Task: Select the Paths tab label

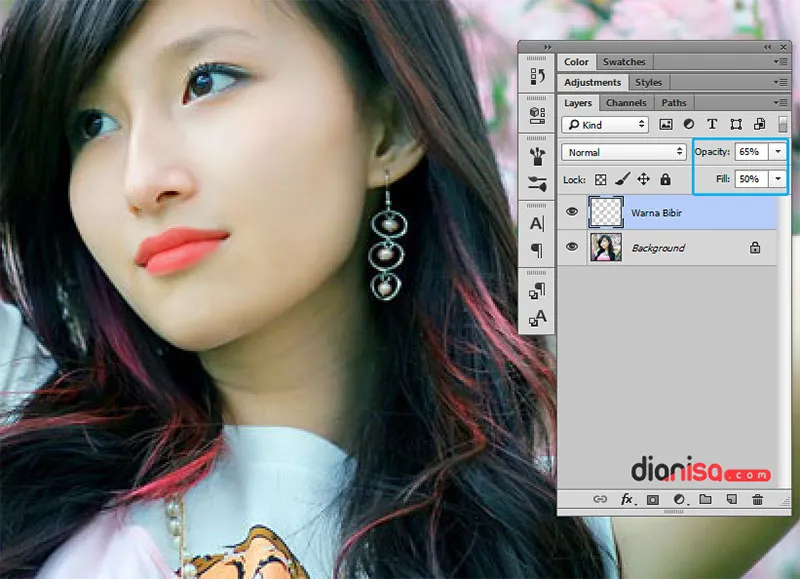Action: (673, 102)
